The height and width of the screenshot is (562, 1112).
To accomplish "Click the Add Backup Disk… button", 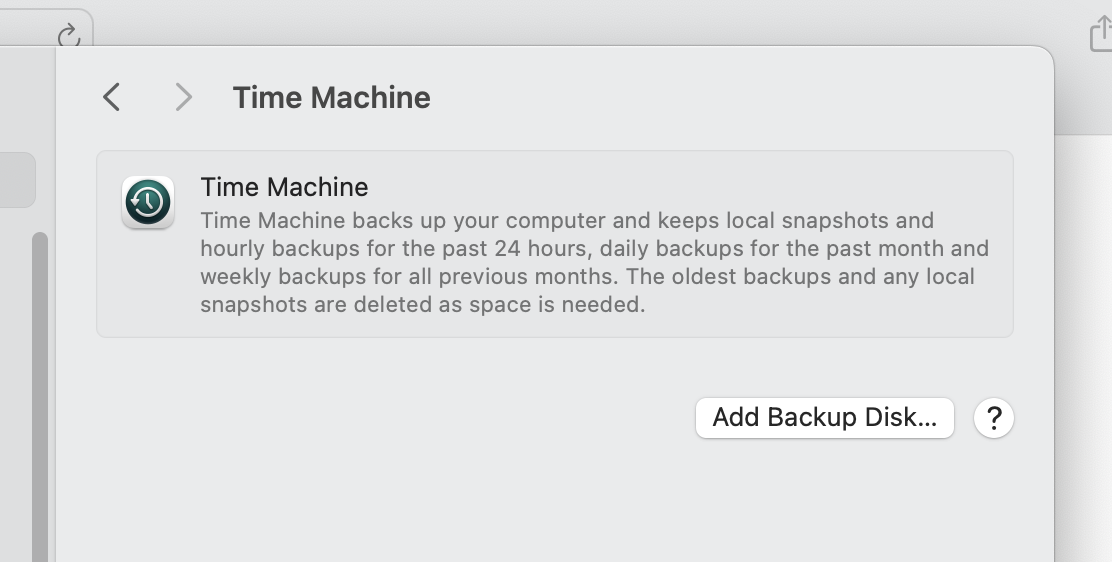I will 825,418.
